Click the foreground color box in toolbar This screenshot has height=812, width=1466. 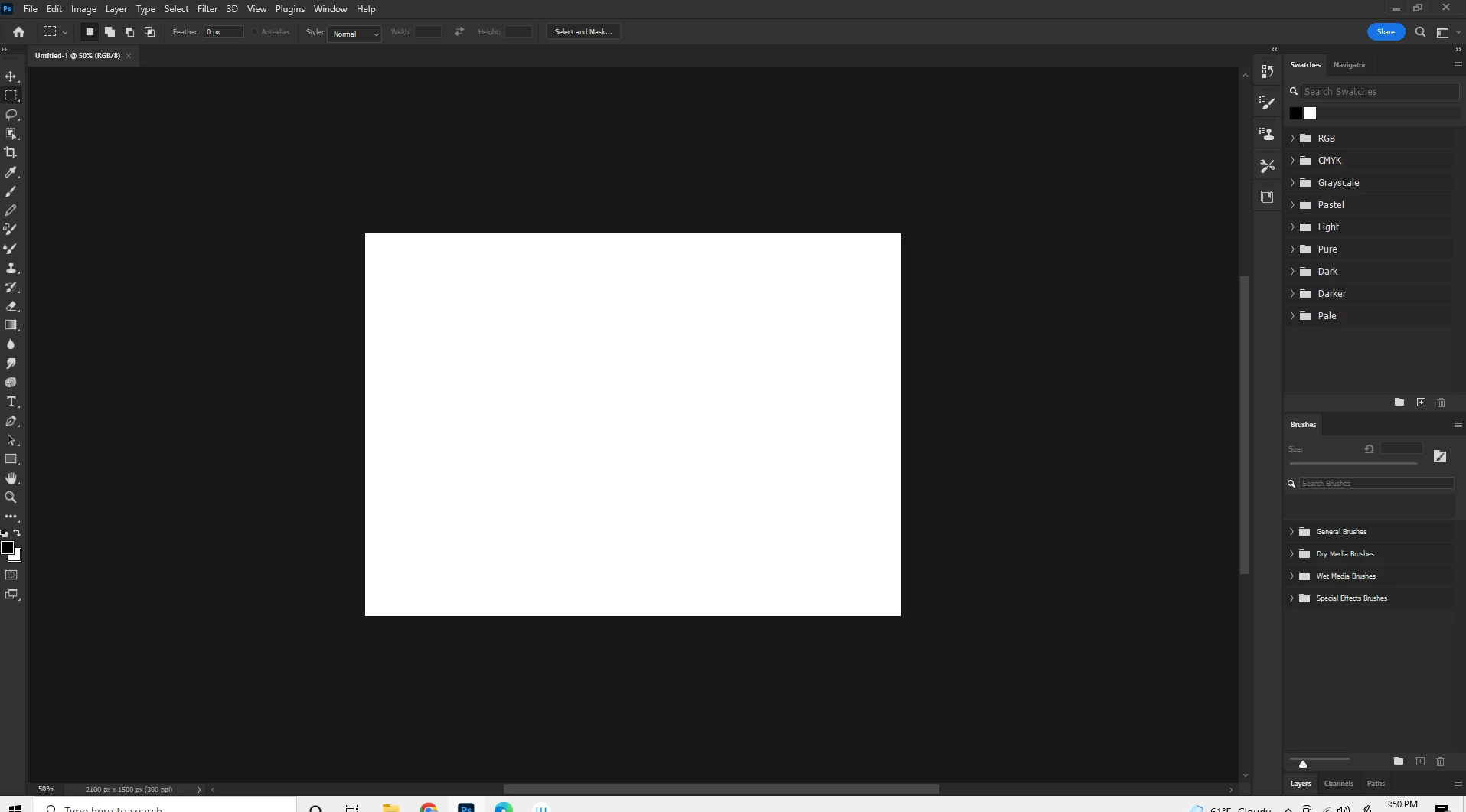click(x=7, y=547)
